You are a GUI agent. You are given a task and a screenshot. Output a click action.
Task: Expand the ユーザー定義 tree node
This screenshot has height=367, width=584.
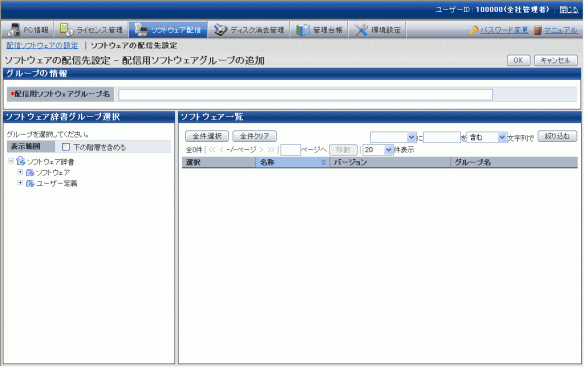tap(20, 183)
